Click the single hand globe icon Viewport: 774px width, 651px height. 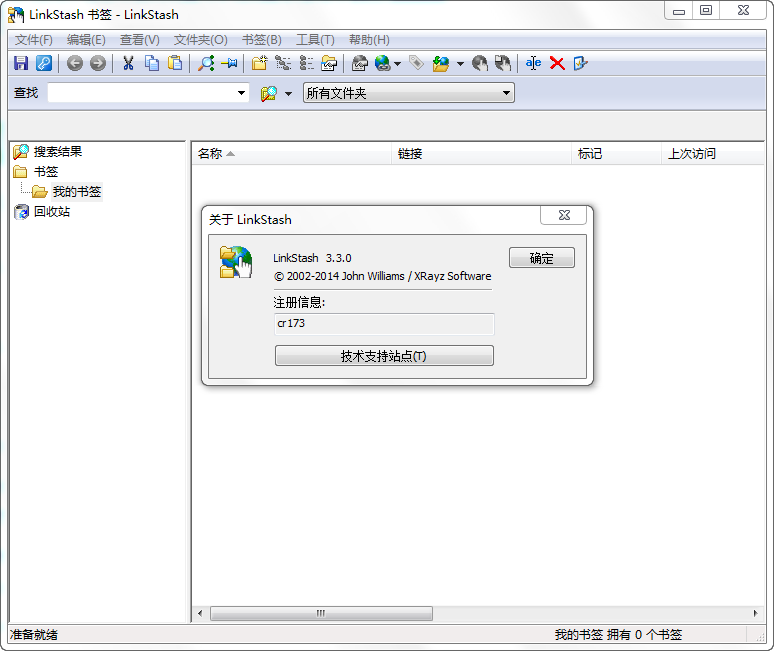[479, 63]
